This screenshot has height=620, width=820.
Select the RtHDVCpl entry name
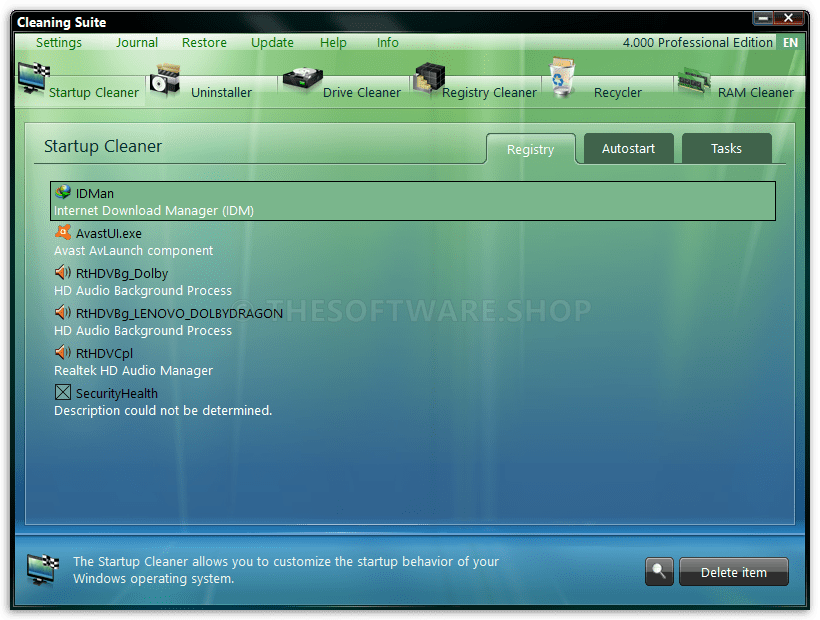pos(104,353)
